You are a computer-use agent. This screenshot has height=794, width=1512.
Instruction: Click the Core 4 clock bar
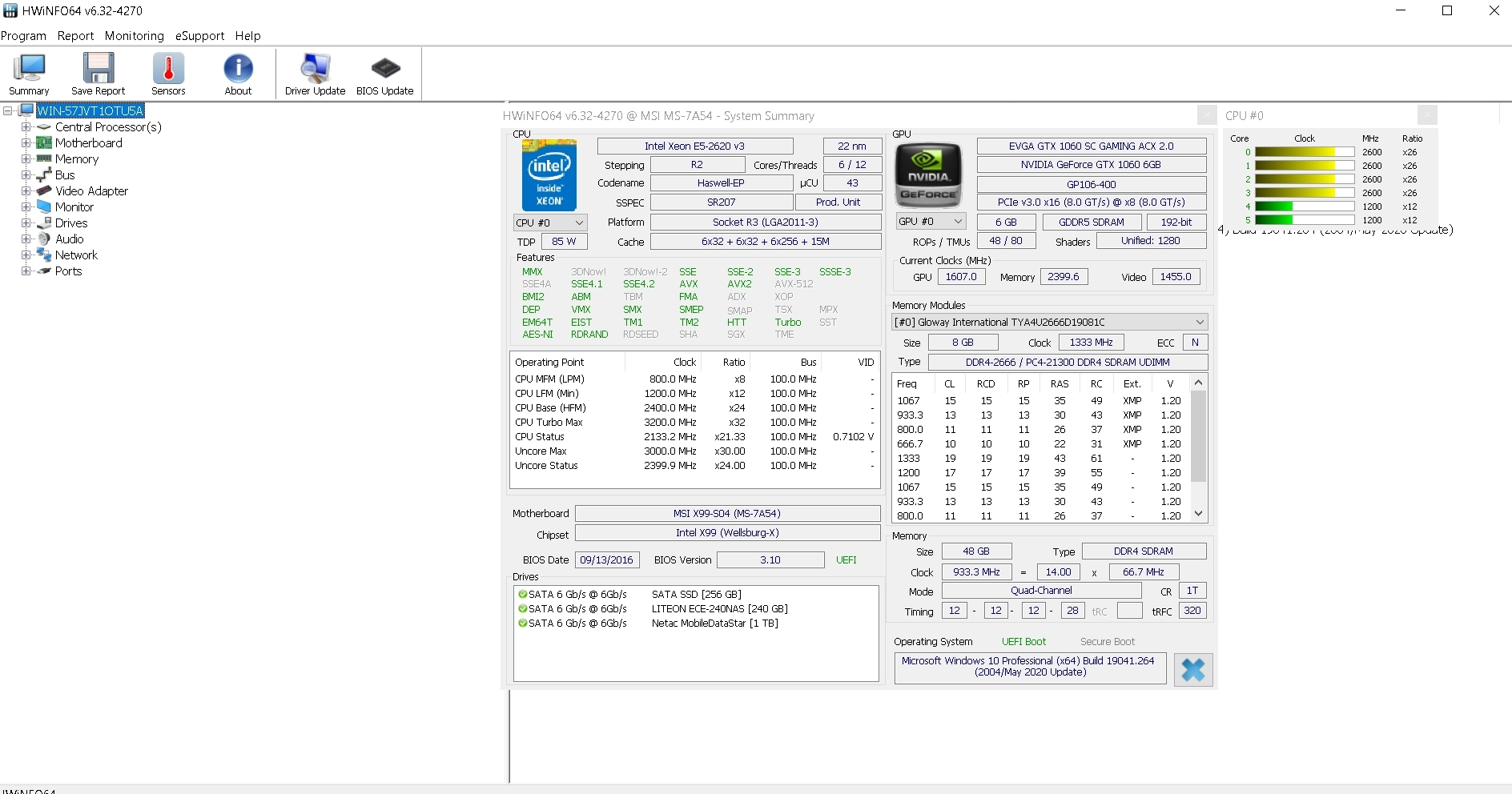tap(1305, 207)
